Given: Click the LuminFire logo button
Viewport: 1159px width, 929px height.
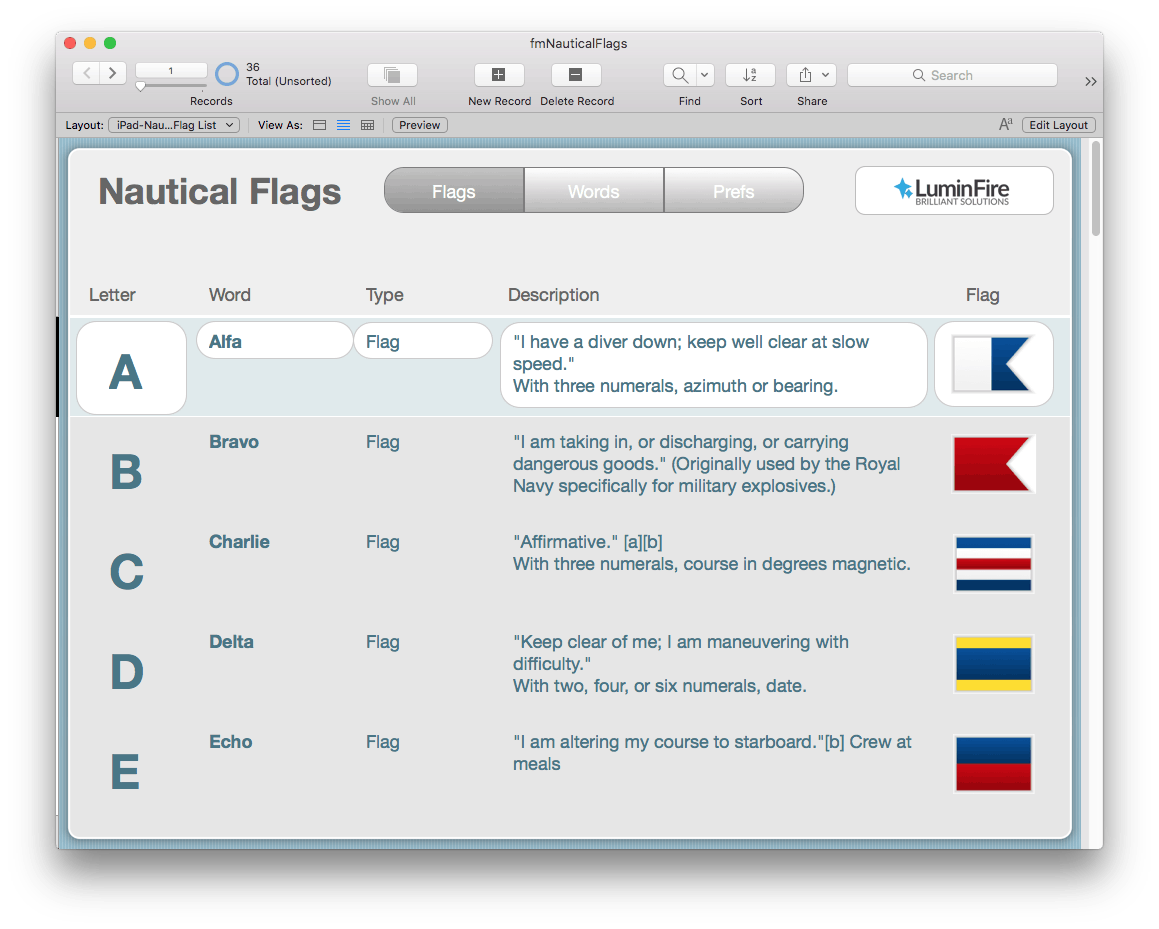Looking at the screenshot, I should click(x=954, y=190).
